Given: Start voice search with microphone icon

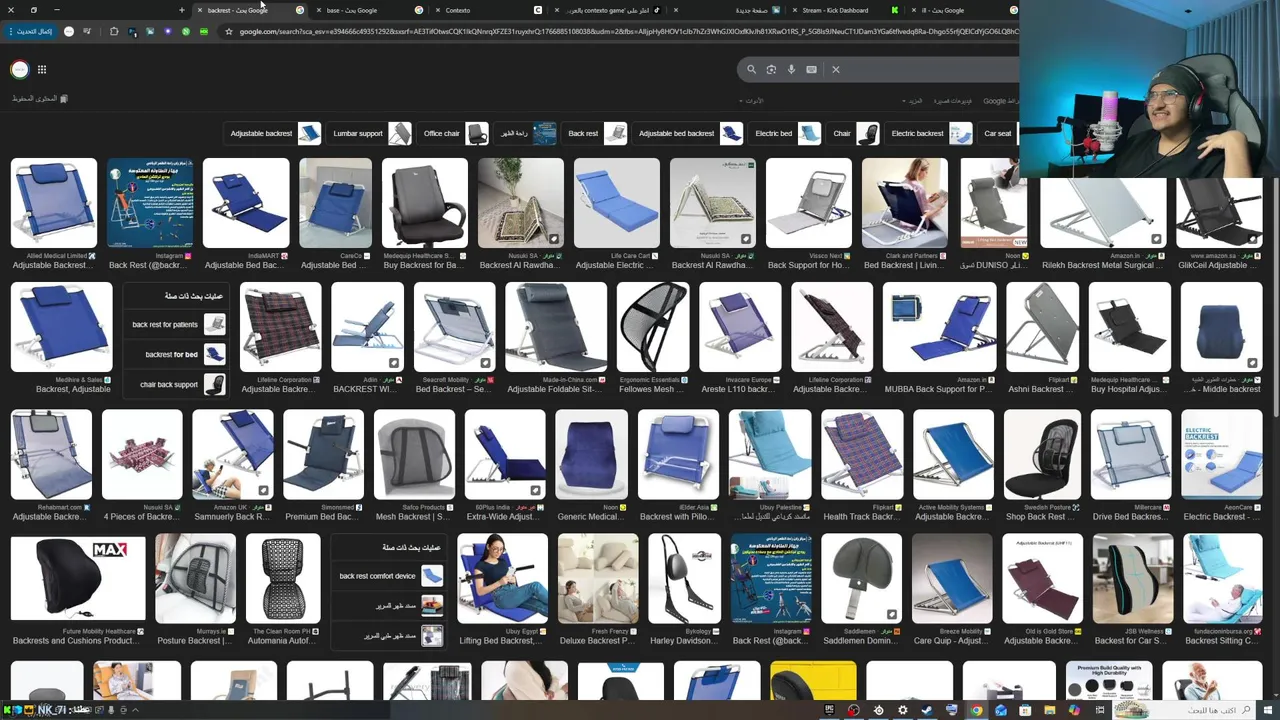Looking at the screenshot, I should coord(791,70).
